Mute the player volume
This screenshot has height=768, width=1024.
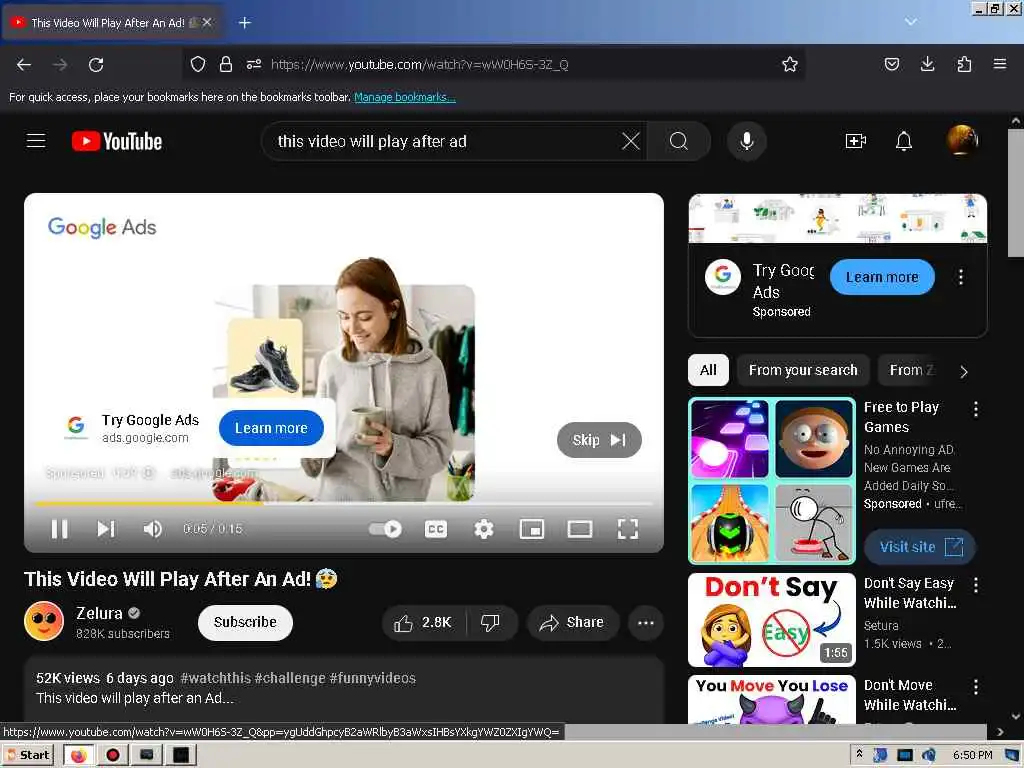pyautogui.click(x=152, y=528)
